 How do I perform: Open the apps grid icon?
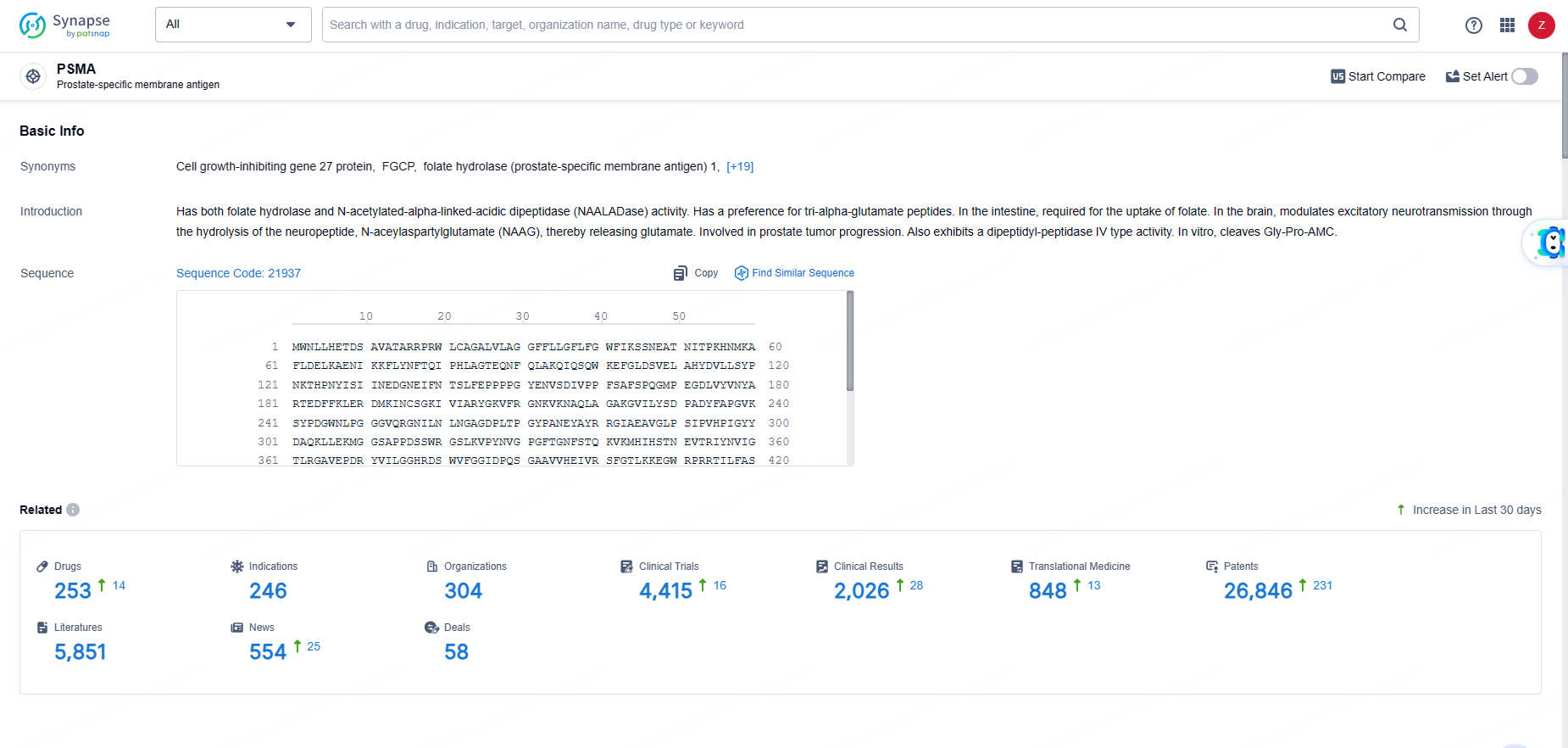click(1507, 25)
